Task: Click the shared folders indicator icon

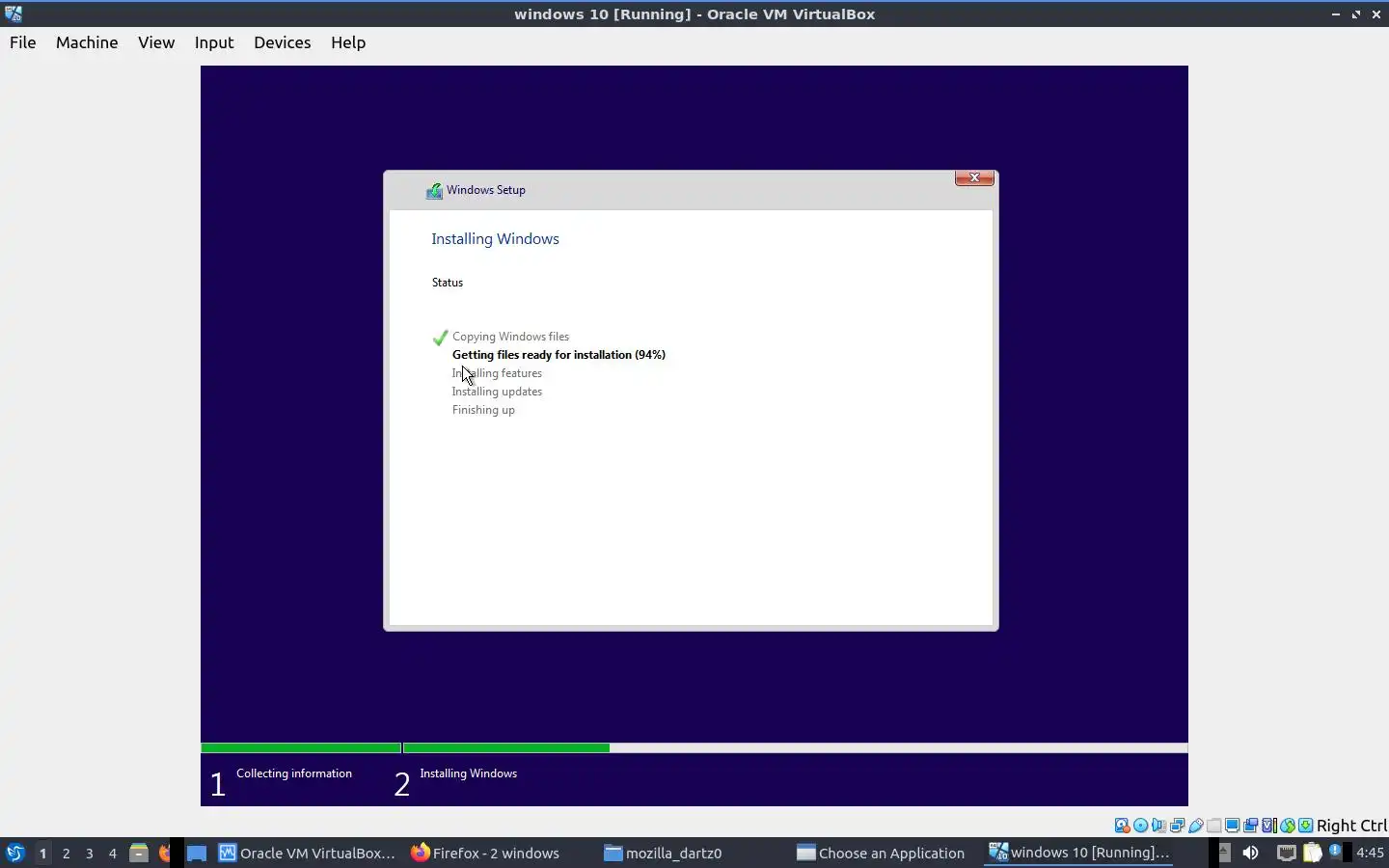Action: 1214,826
